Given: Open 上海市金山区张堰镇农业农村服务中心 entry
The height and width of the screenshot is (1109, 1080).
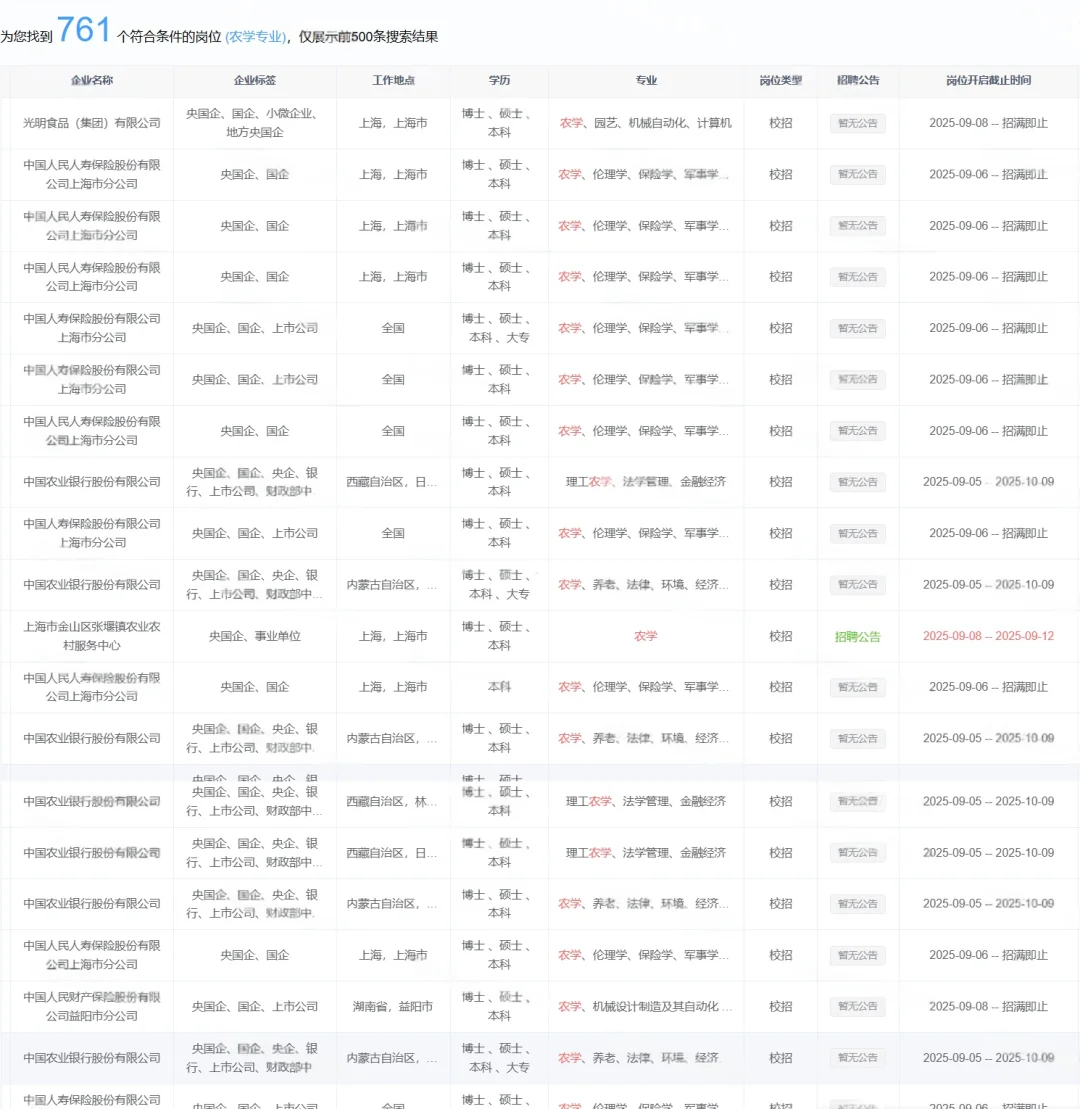Looking at the screenshot, I should pos(91,636).
